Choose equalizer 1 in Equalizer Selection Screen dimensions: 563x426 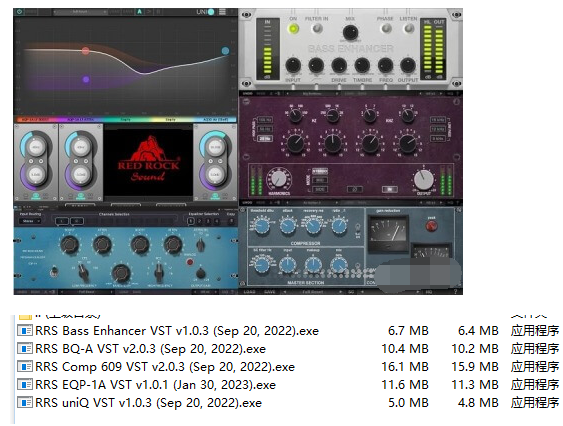191,221
